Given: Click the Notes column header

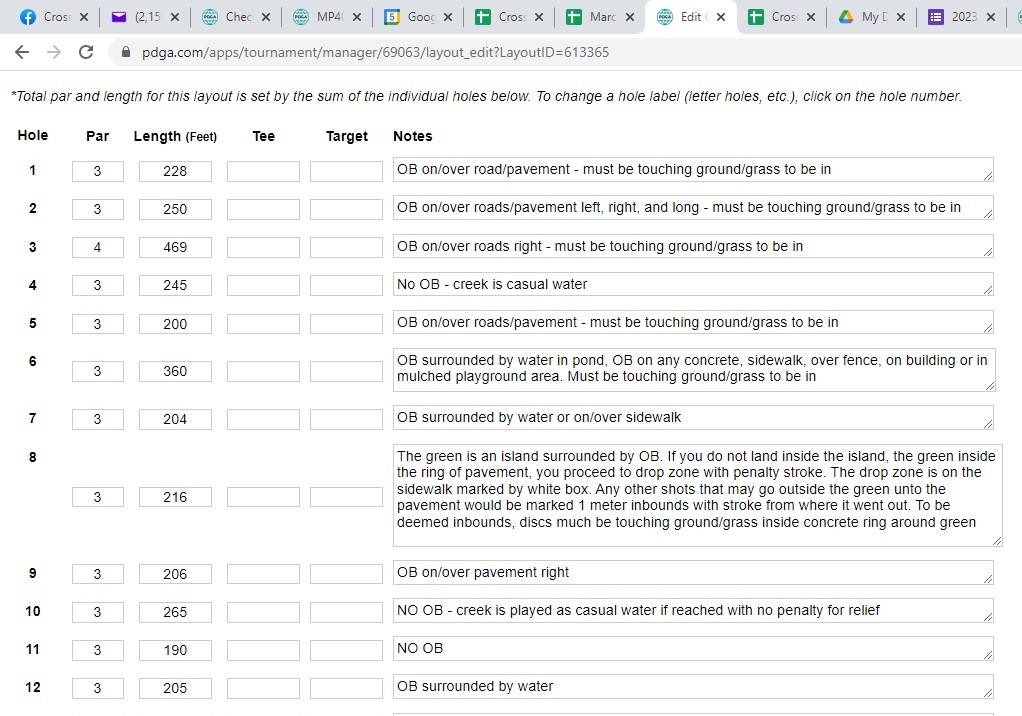Looking at the screenshot, I should pyautogui.click(x=413, y=136).
